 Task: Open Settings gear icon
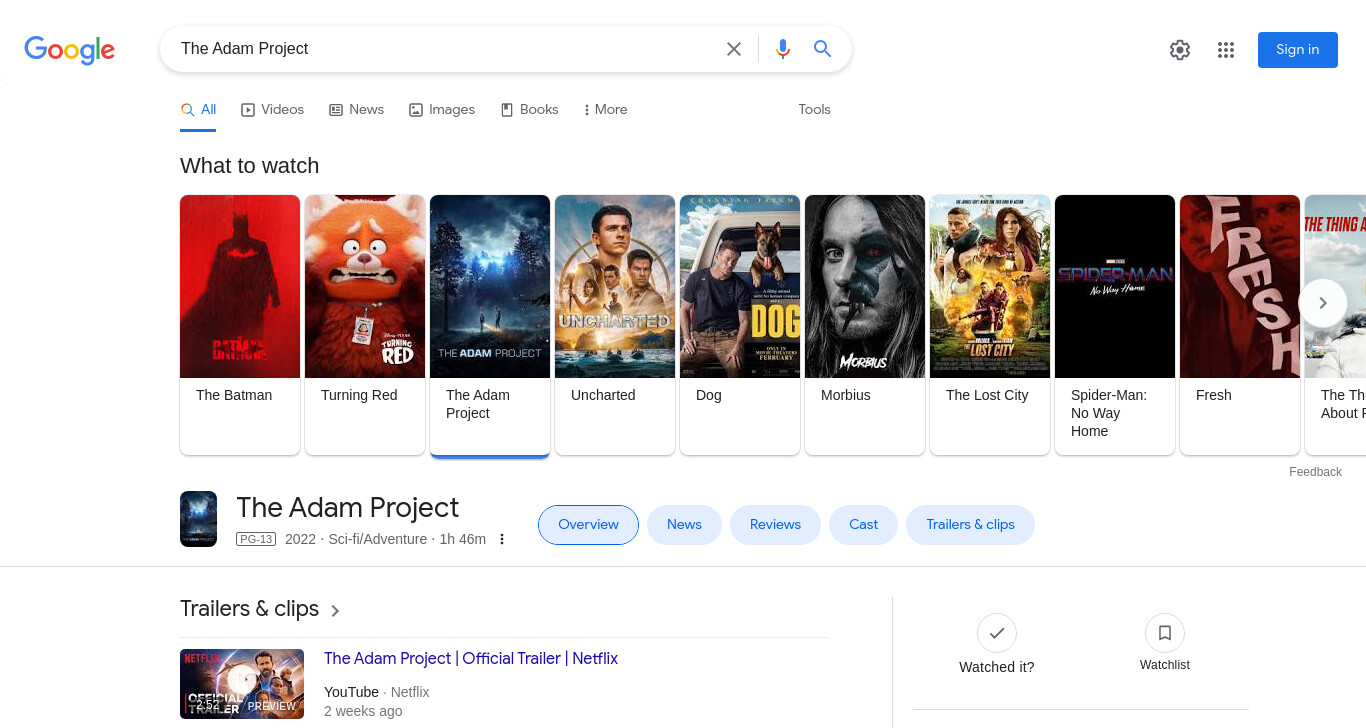pyautogui.click(x=1180, y=50)
